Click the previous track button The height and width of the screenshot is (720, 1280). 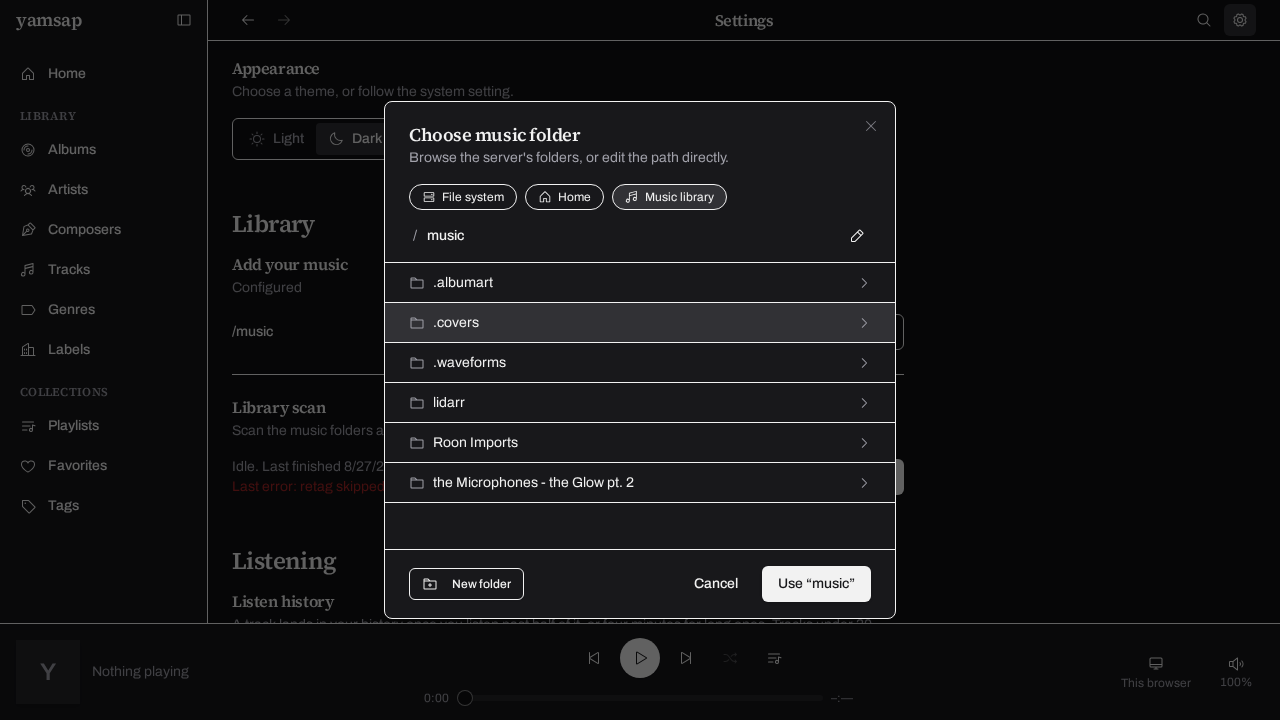[594, 658]
